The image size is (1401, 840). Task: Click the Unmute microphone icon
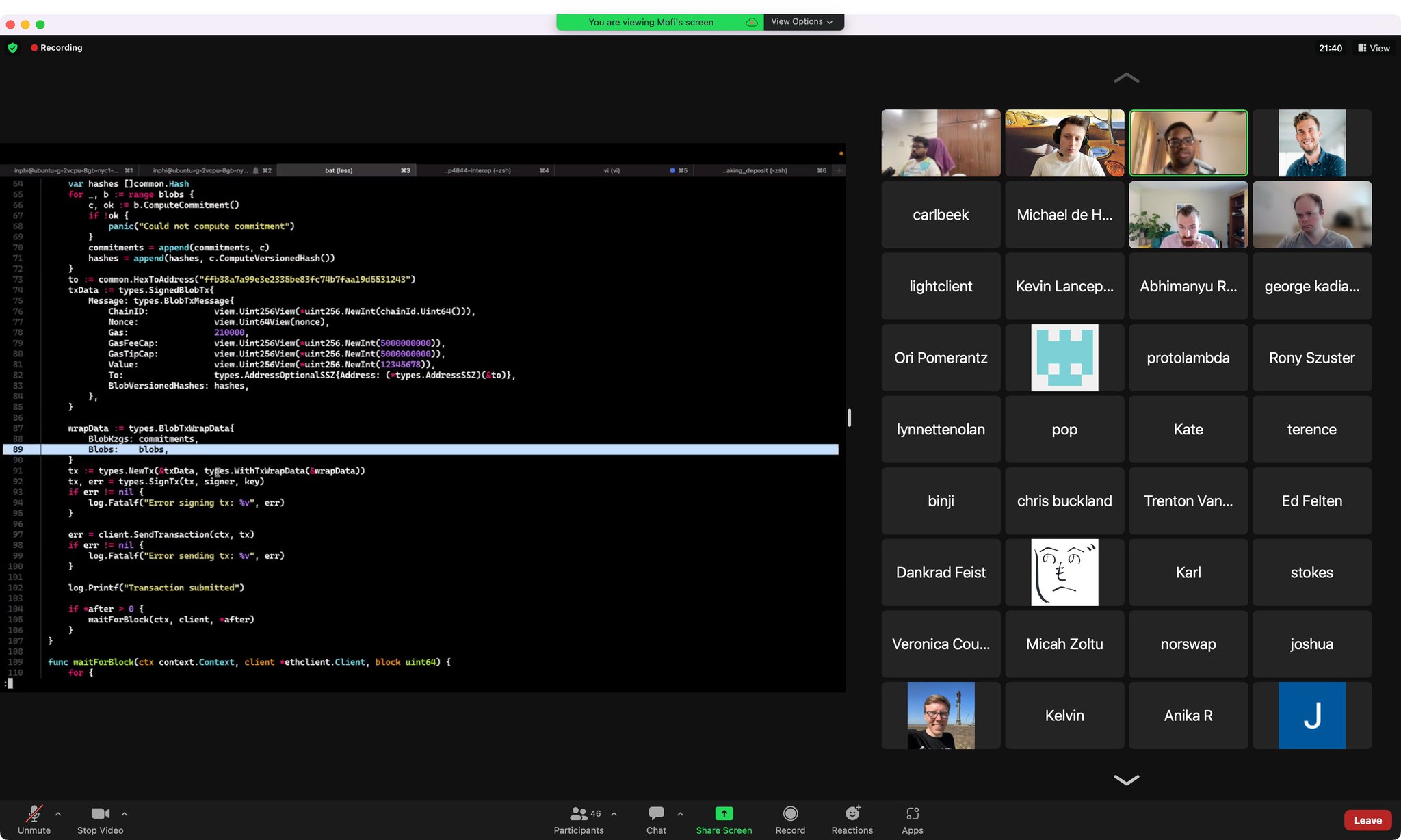(34, 813)
